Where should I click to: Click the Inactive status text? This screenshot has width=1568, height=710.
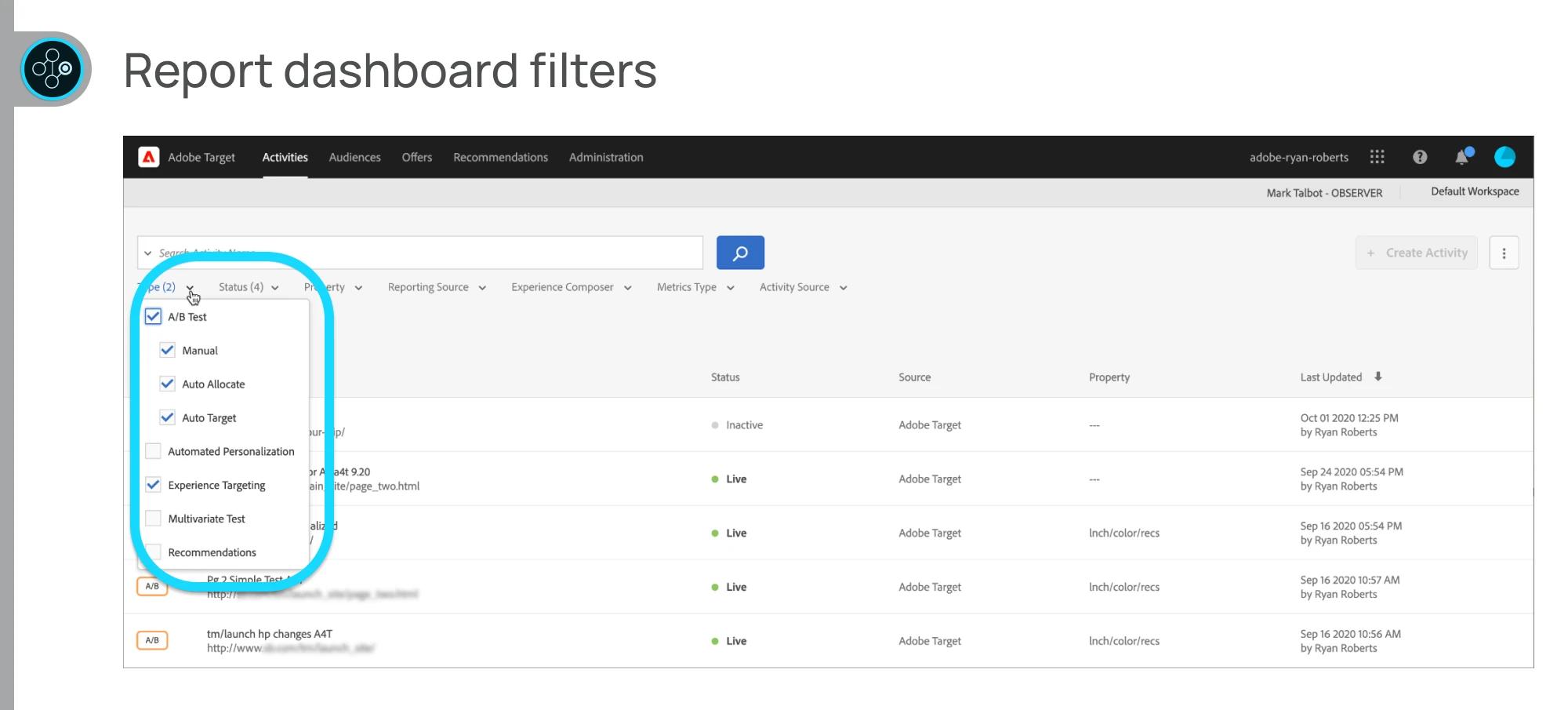[x=744, y=424]
